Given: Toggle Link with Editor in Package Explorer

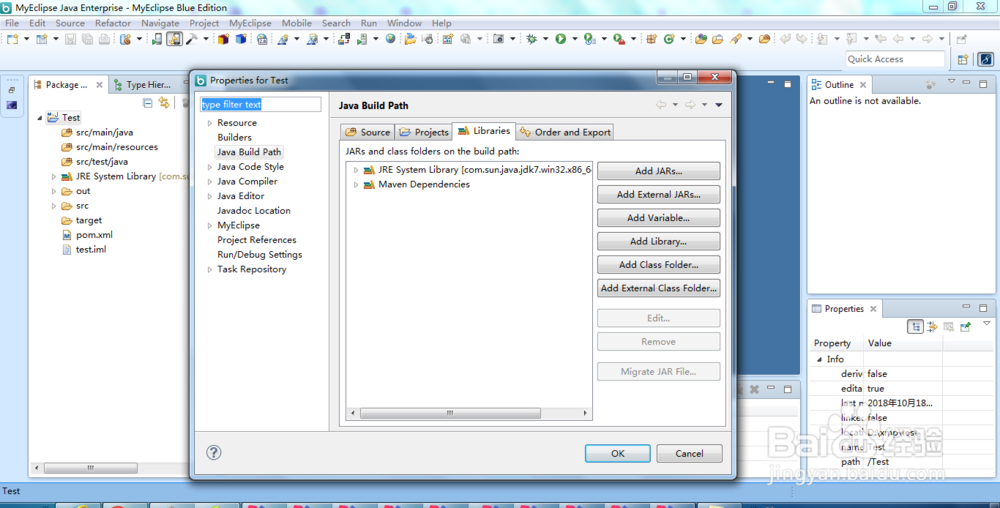Looking at the screenshot, I should click(164, 103).
